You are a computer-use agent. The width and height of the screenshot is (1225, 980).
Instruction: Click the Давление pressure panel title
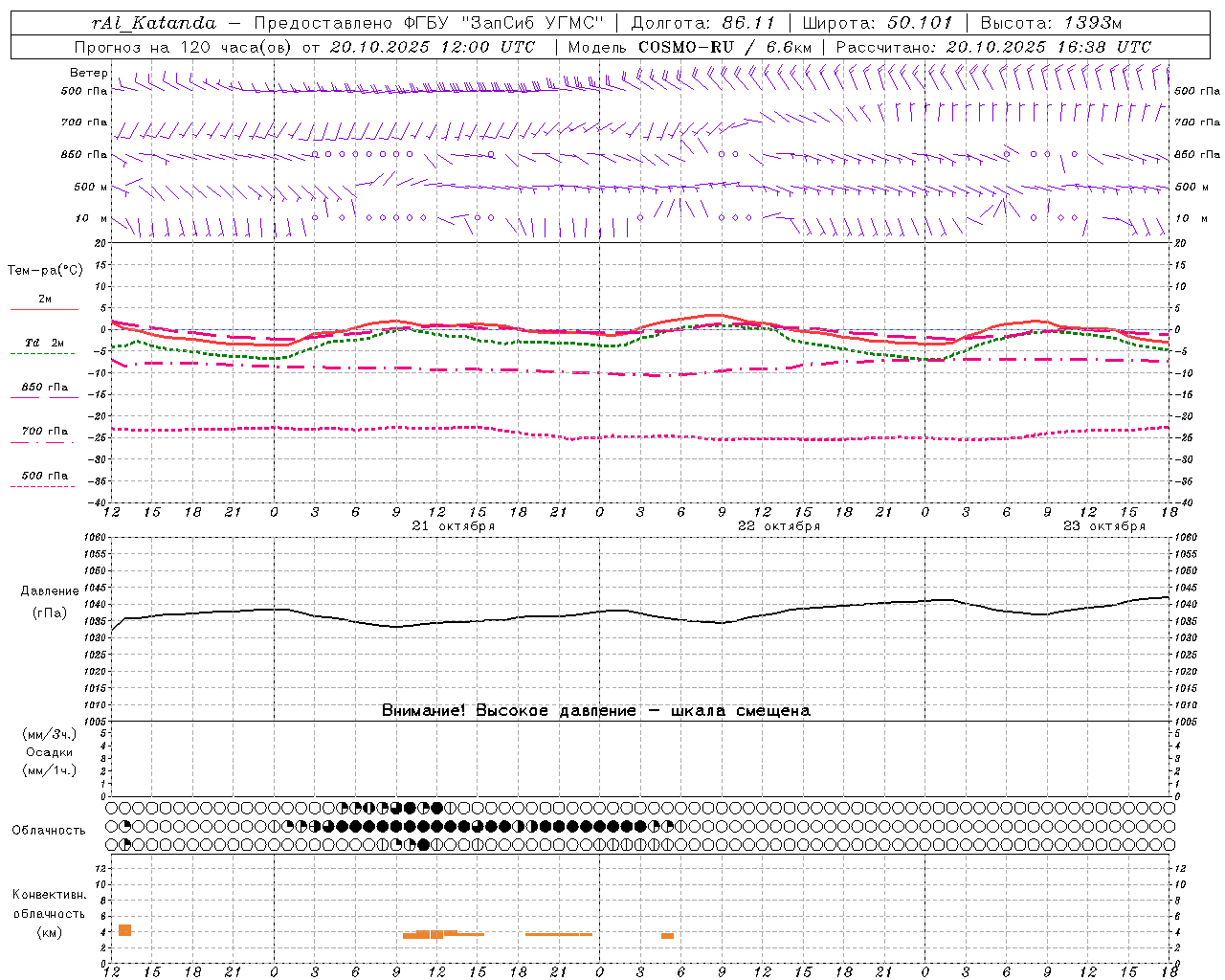pyautogui.click(x=50, y=591)
